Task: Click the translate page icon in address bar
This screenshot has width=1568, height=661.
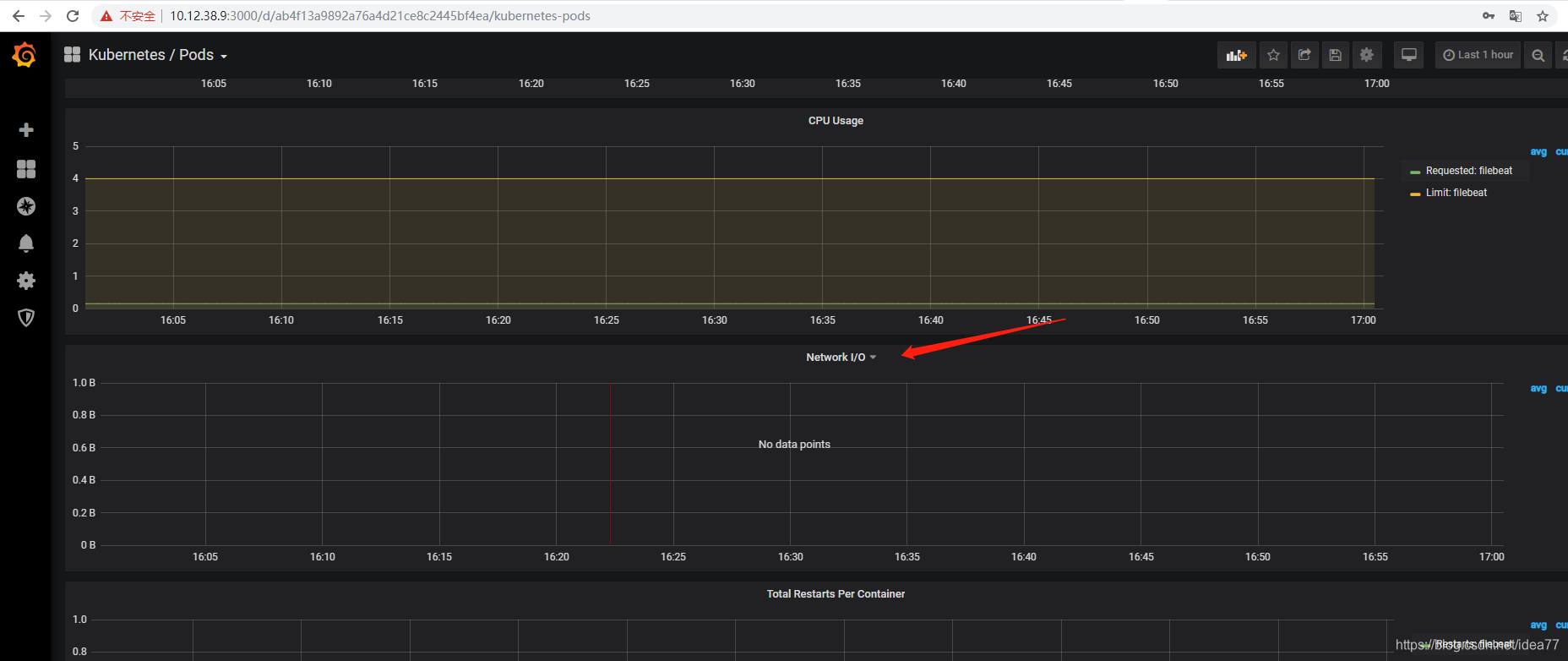Action: coord(1516,16)
